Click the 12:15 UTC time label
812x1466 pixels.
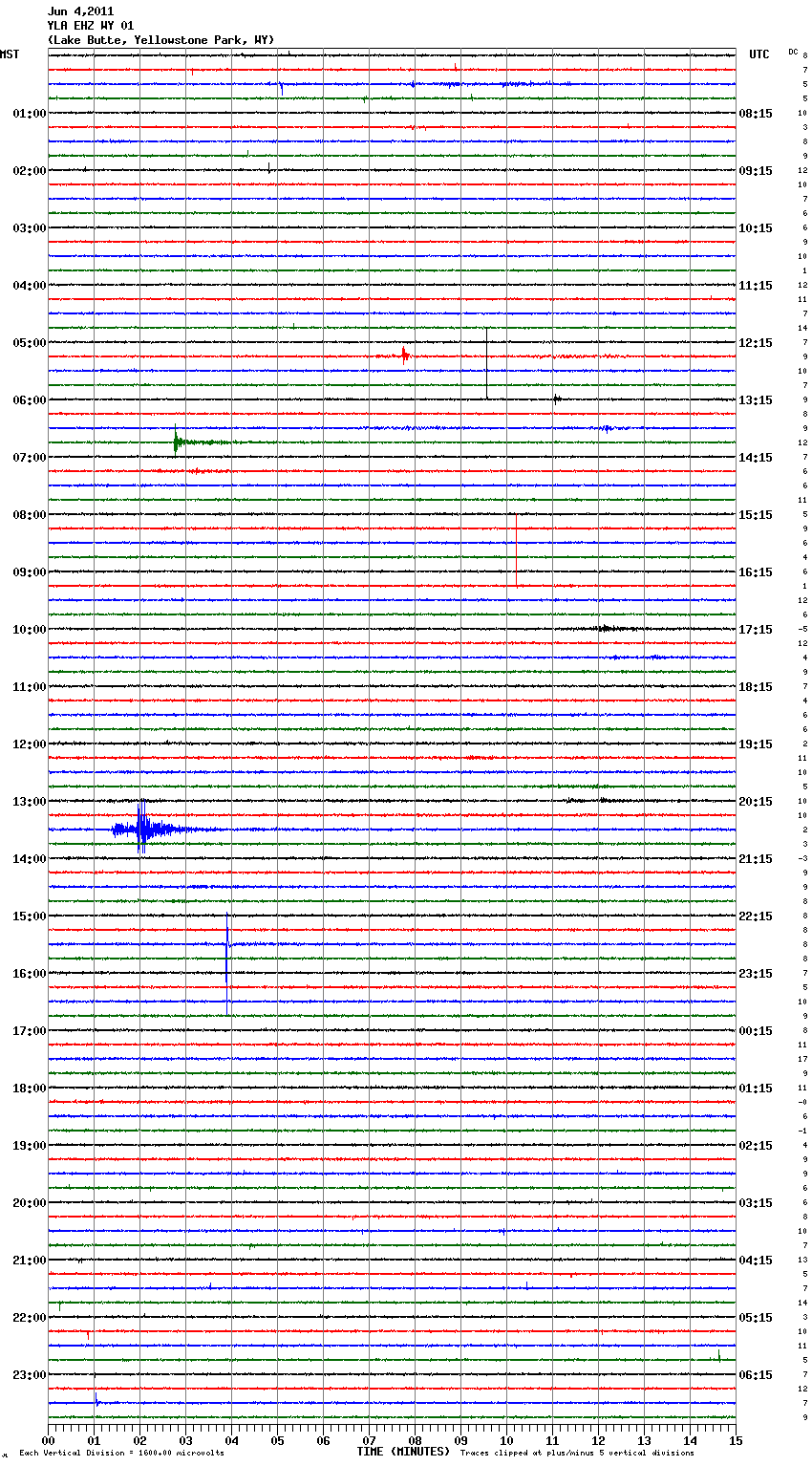point(756,343)
